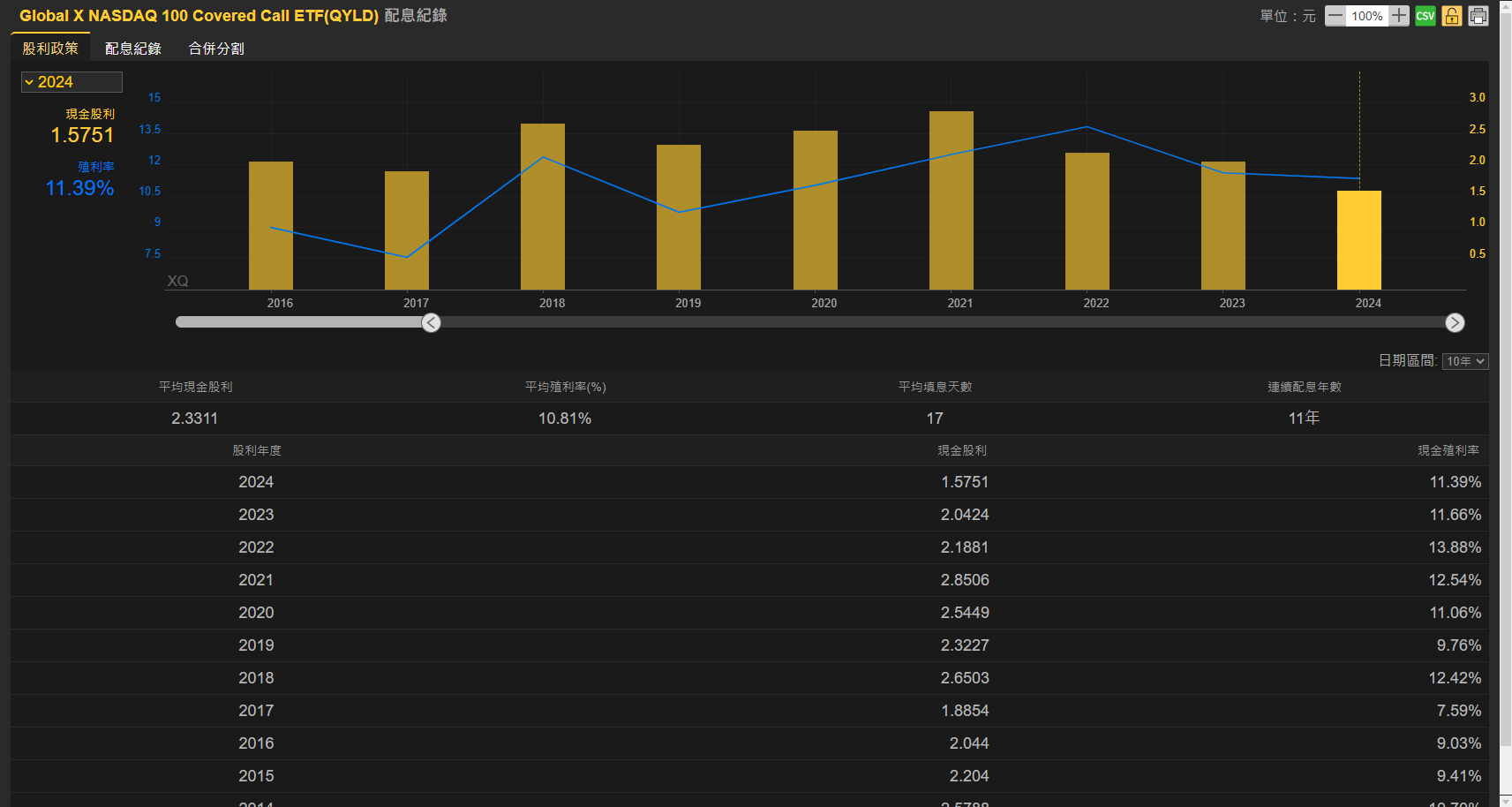
Task: Click dividend value 2.1881
Action: (x=965, y=547)
